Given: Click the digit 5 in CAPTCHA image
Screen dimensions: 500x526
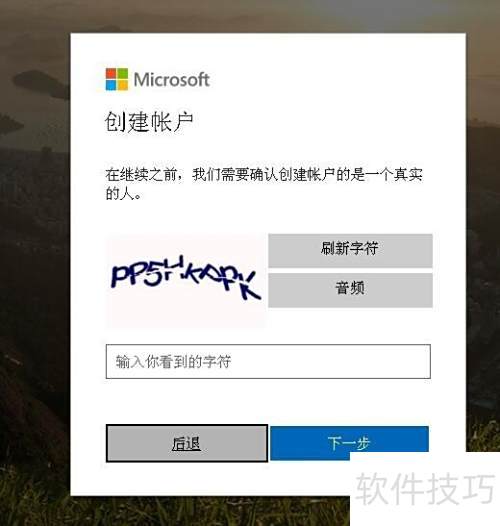Looking at the screenshot, I should [x=153, y=276].
